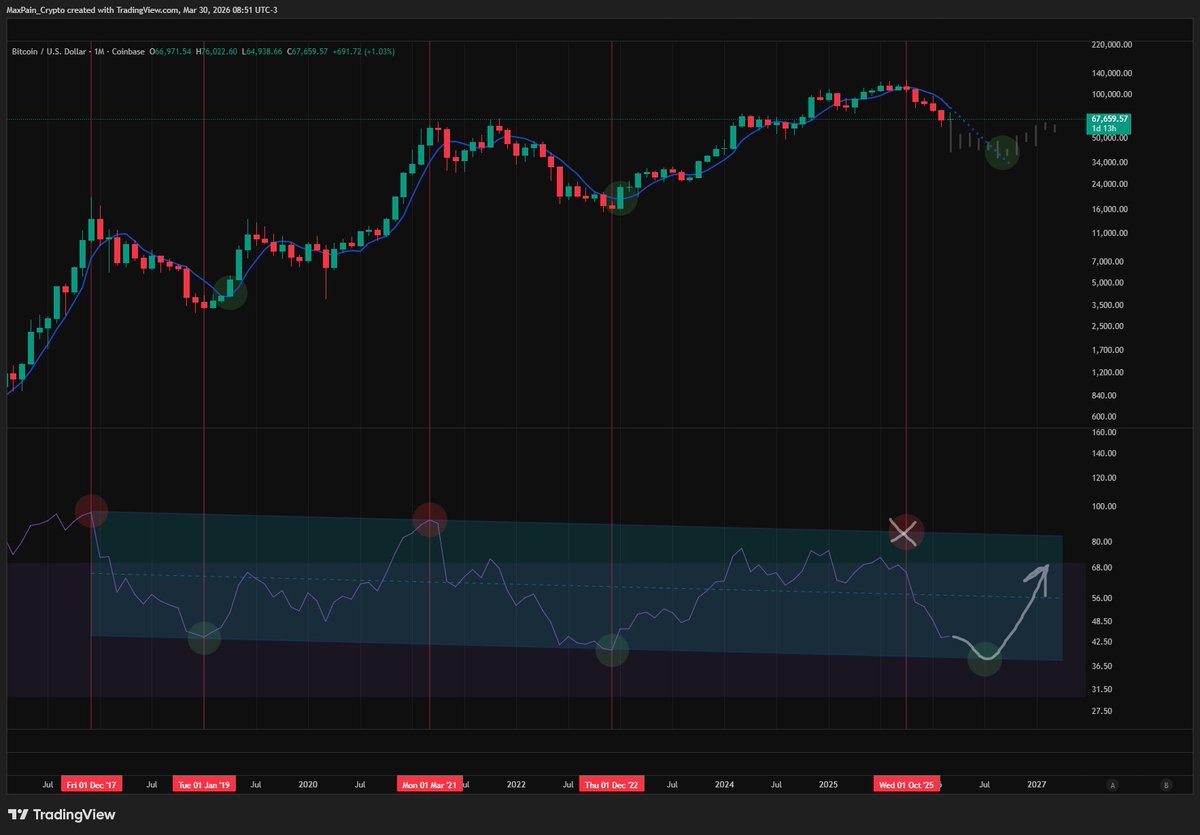1200x835 pixels.
Task: Click the current price label 67,659.57
Action: pyautogui.click(x=1110, y=119)
